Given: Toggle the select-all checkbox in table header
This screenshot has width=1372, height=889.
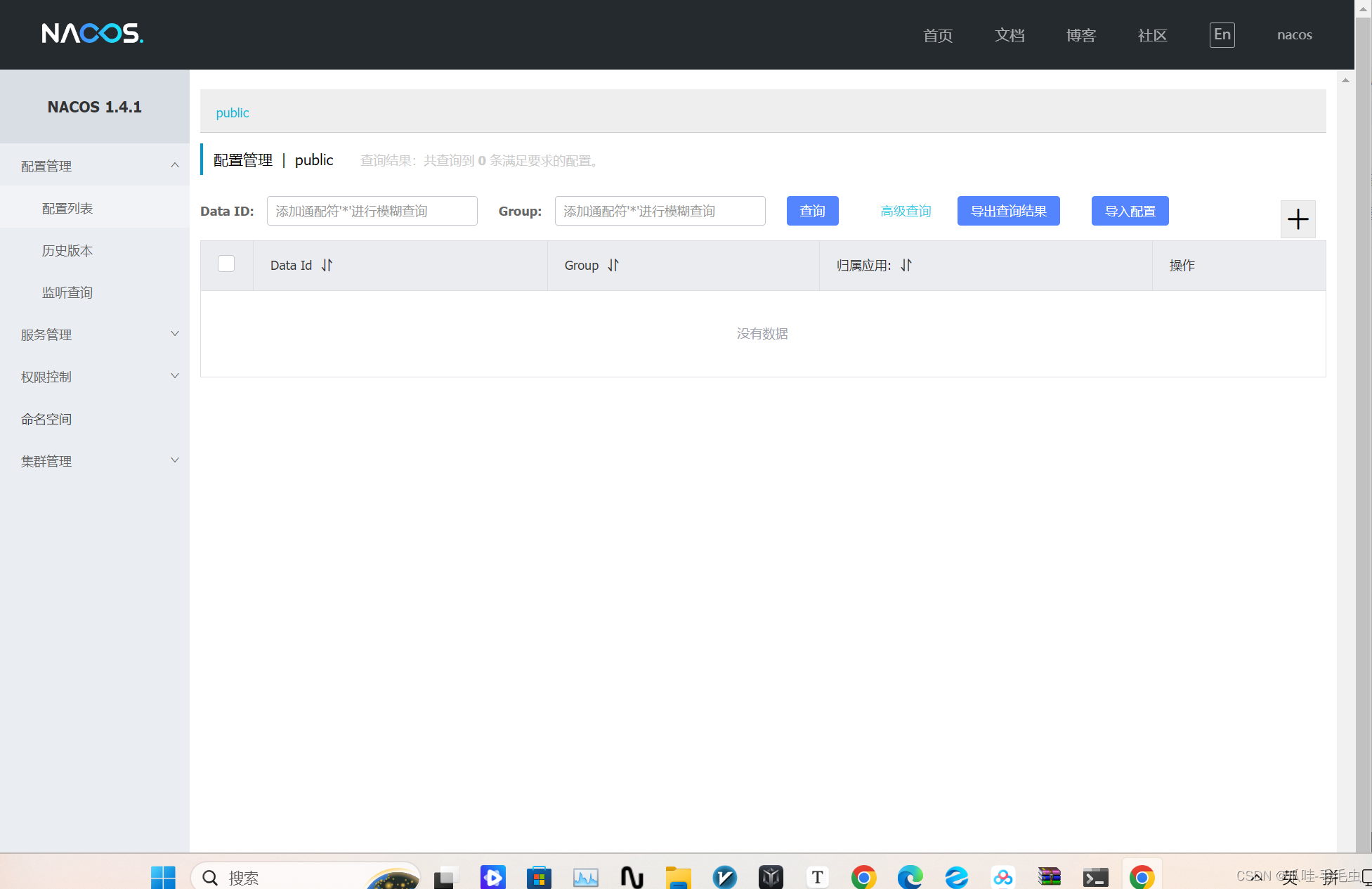Looking at the screenshot, I should 226,264.
